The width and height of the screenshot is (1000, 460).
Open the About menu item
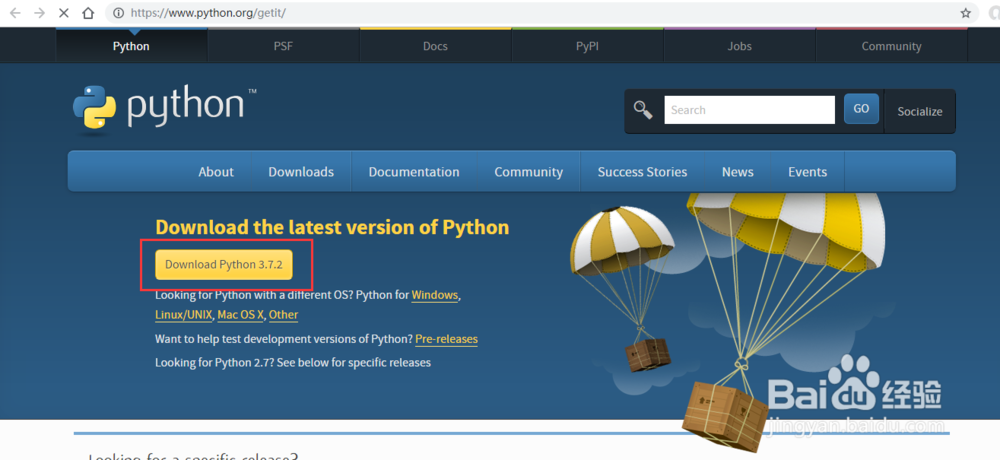[216, 172]
